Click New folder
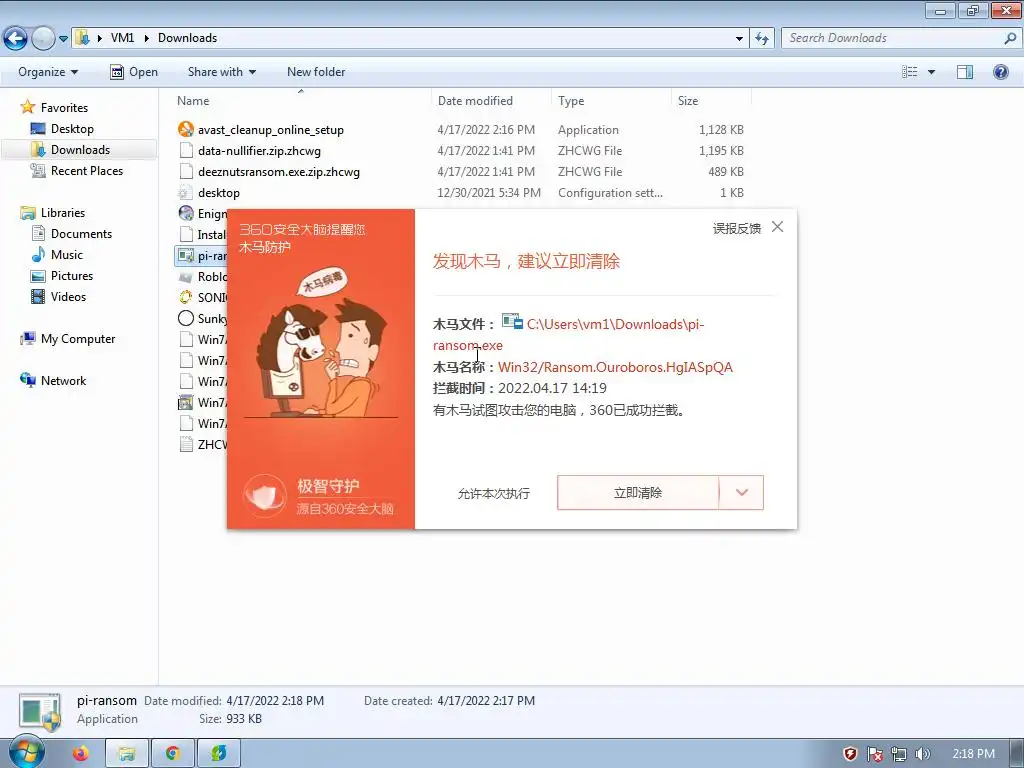 316,72
